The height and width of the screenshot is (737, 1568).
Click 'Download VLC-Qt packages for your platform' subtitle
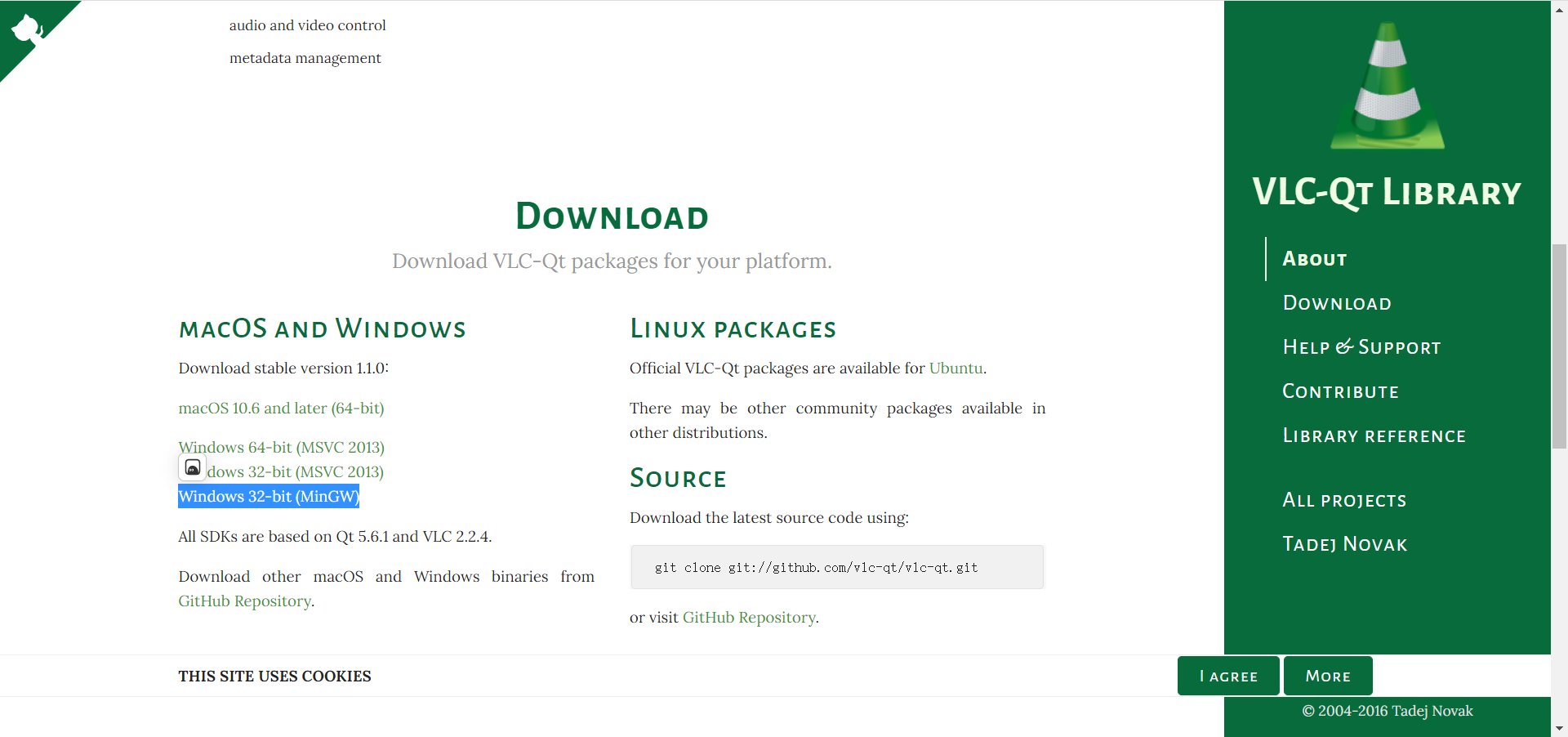click(612, 261)
